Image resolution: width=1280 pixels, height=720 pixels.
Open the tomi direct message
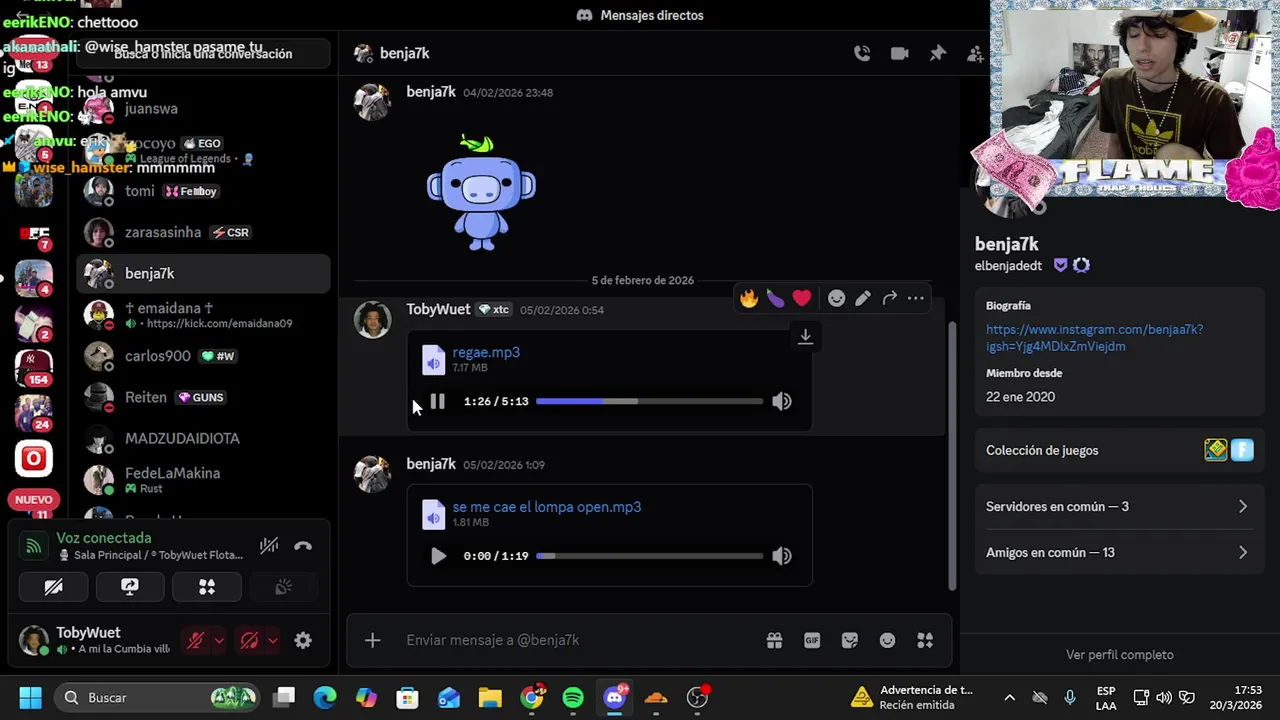(x=203, y=191)
